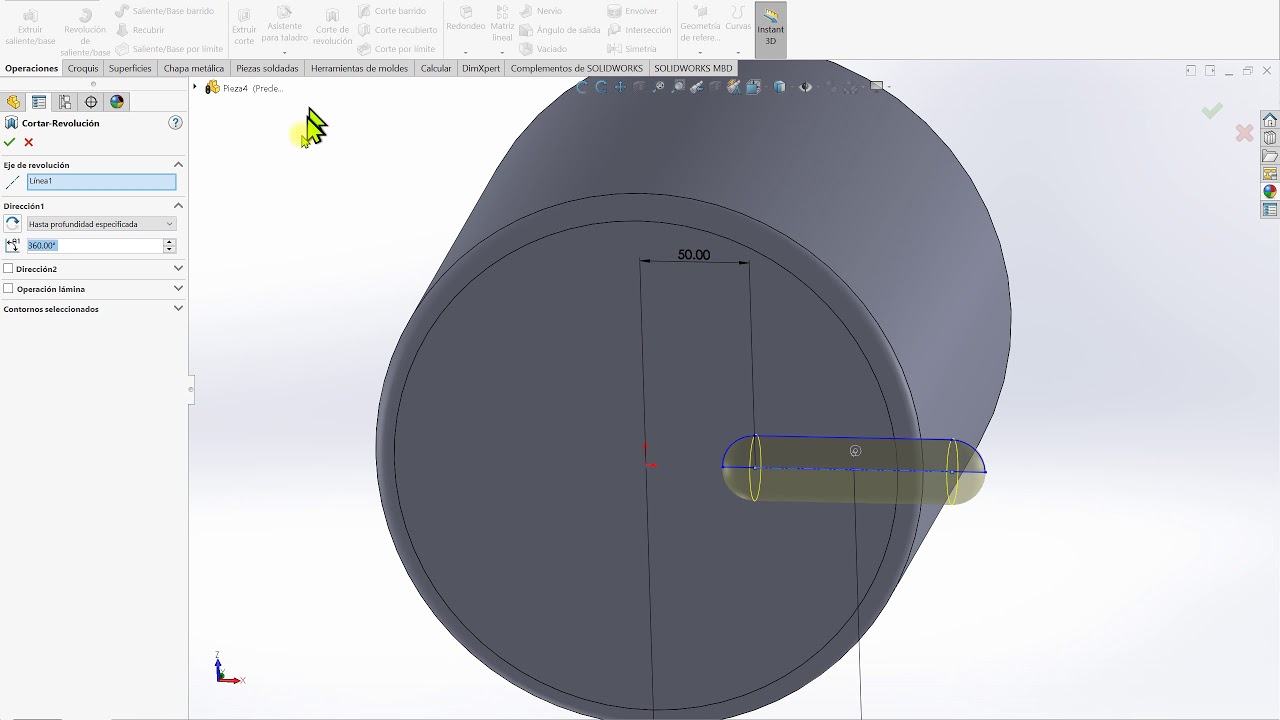Image resolution: width=1280 pixels, height=720 pixels.
Task: Open the Herramientas de moldes tab
Action: pyautogui.click(x=359, y=69)
